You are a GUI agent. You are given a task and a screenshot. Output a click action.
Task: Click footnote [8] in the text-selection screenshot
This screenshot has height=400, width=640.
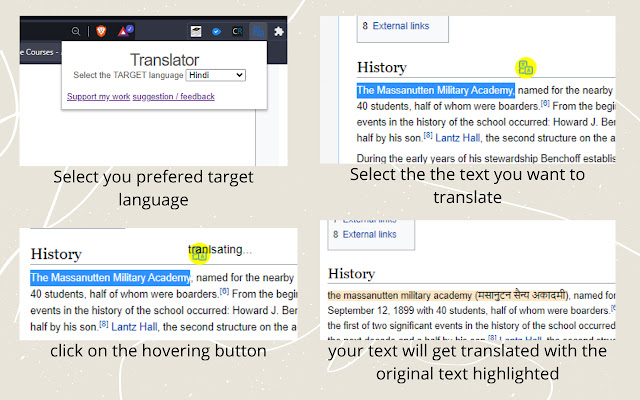click(428, 135)
